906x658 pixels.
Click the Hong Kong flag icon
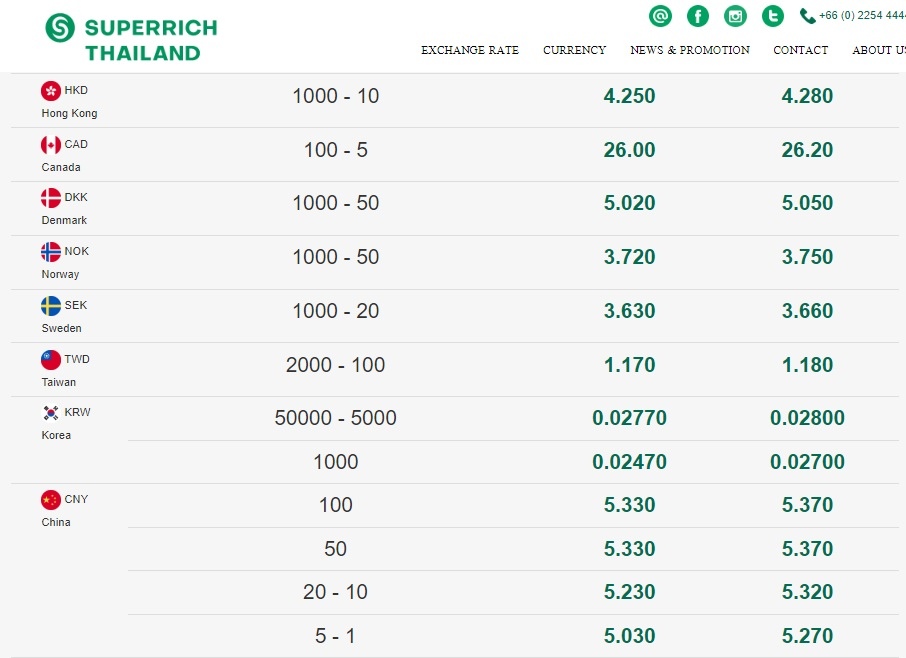point(51,91)
